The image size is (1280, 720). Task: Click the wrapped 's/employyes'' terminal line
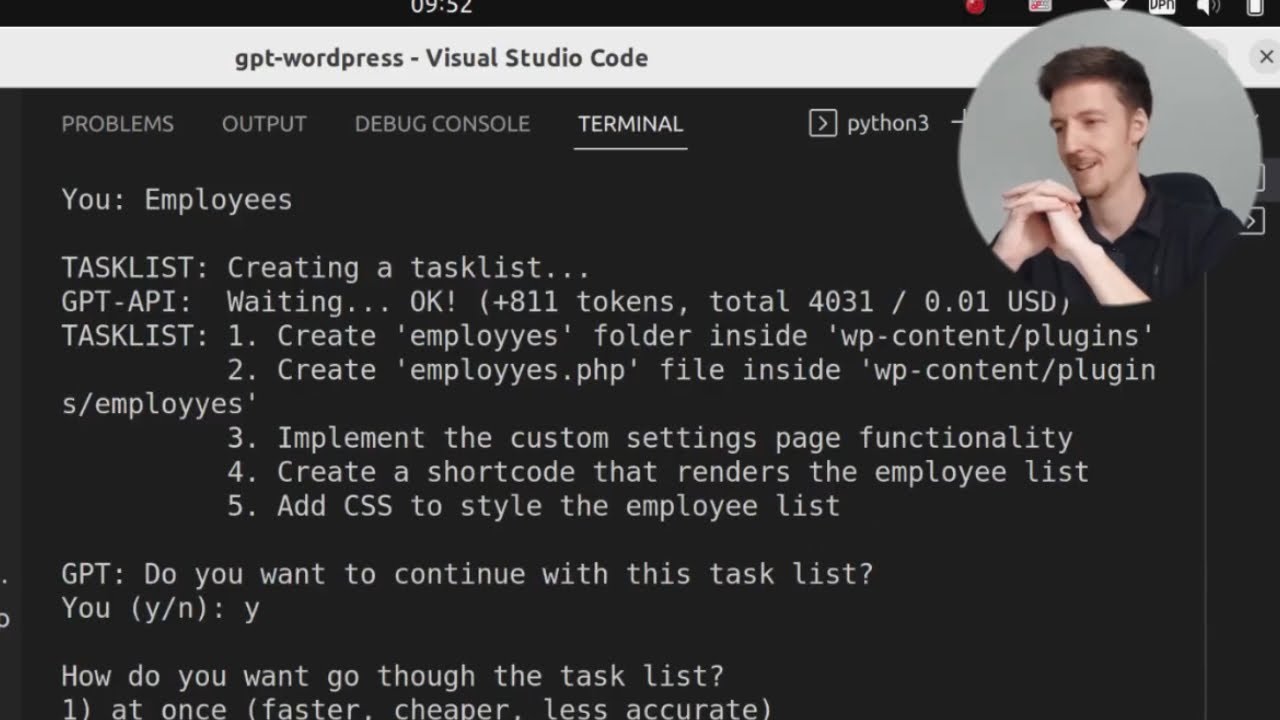coord(160,405)
